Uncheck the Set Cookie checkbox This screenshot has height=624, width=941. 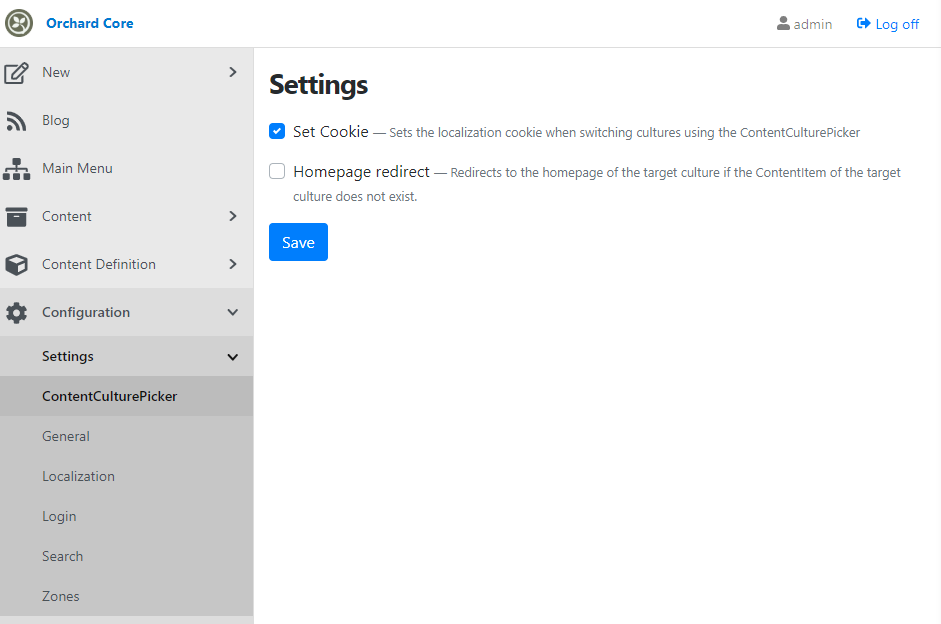click(x=277, y=131)
